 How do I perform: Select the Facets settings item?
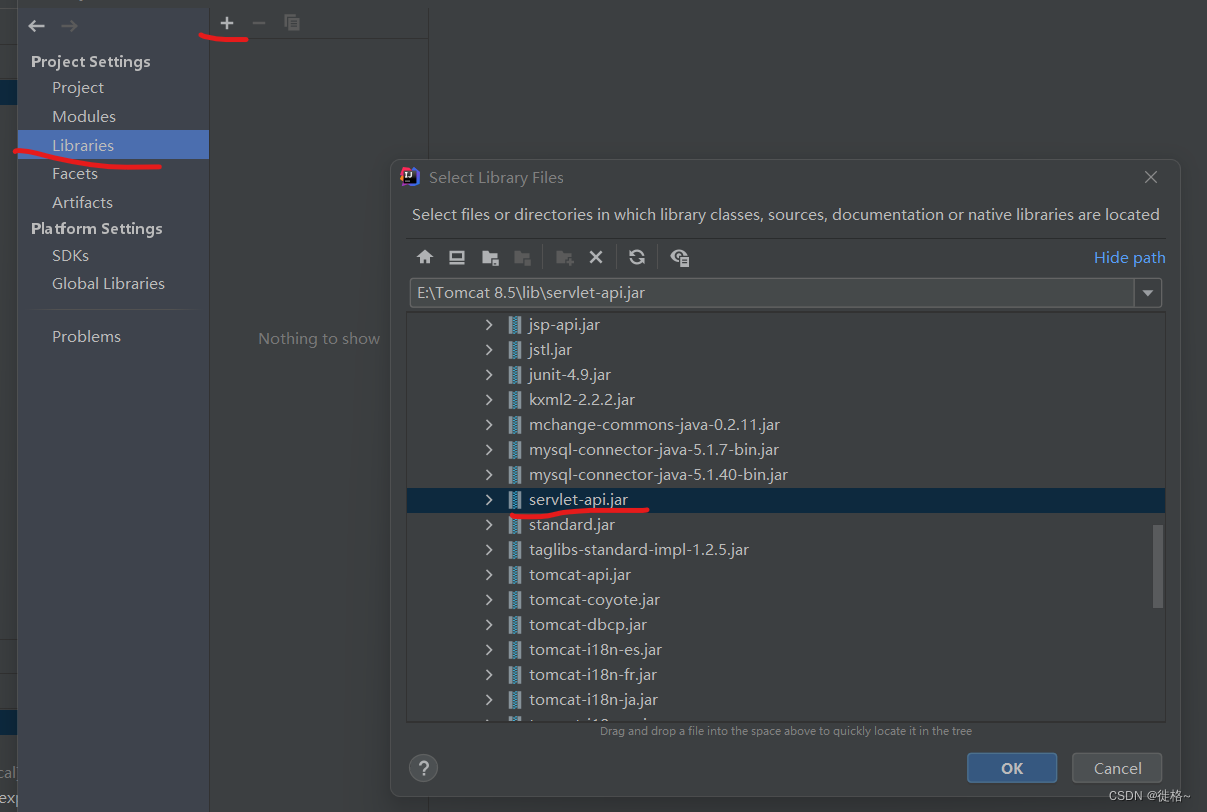75,173
